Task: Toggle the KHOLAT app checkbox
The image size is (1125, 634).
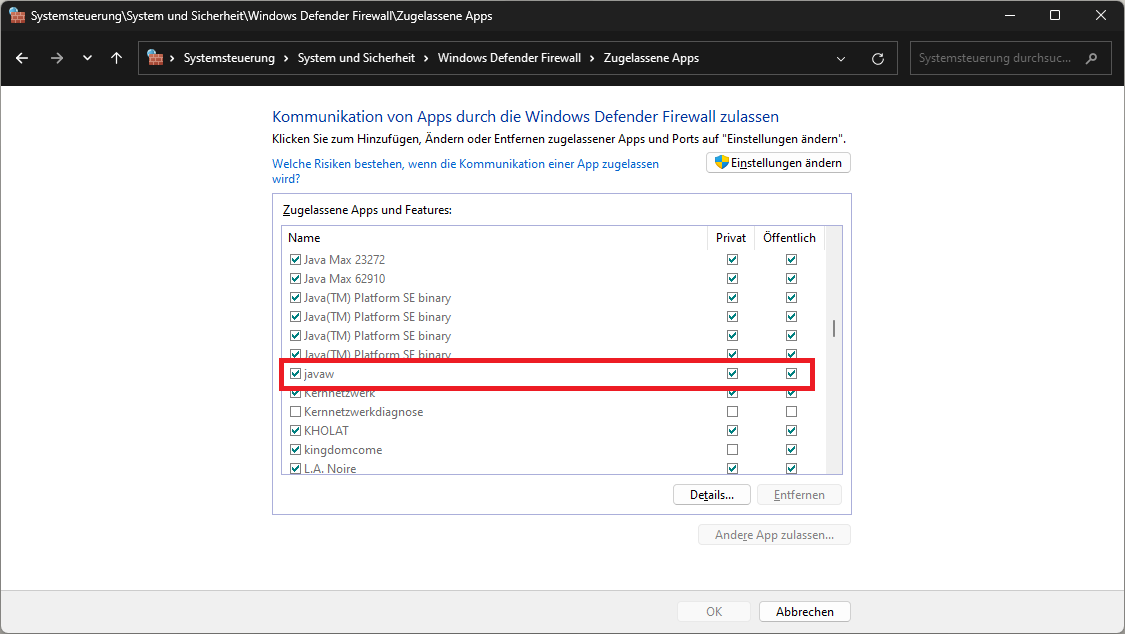Action: 295,431
